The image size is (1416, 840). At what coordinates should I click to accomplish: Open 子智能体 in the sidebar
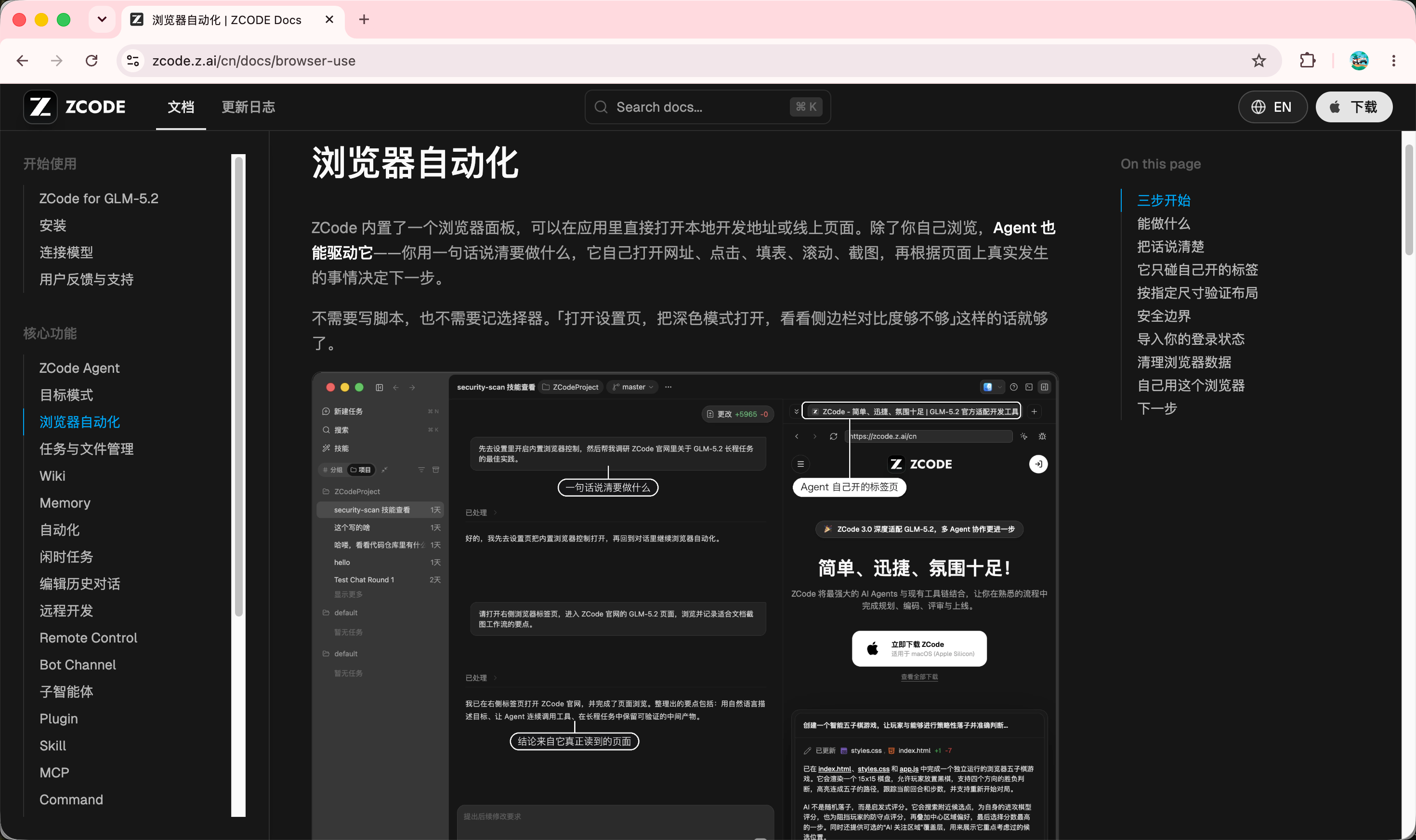66,692
